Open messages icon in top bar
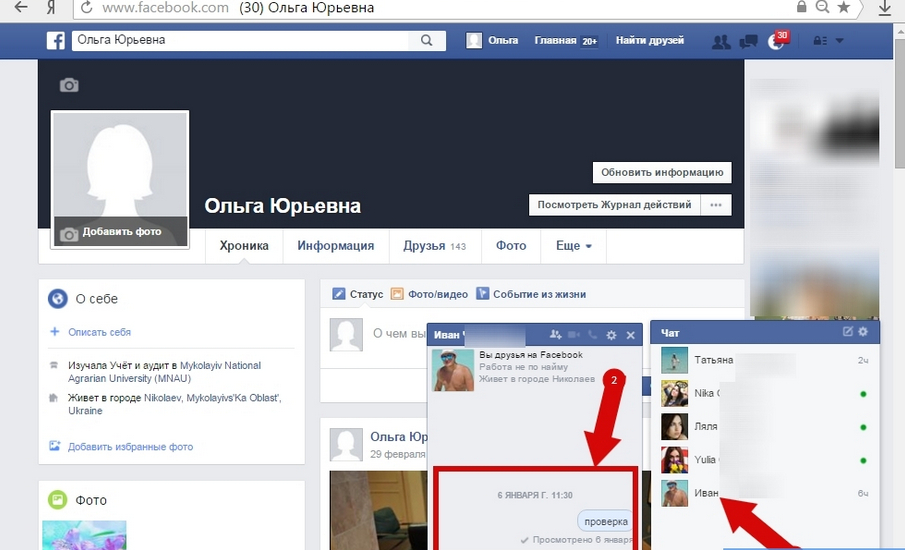The height and width of the screenshot is (550, 905). pyautogui.click(x=749, y=42)
